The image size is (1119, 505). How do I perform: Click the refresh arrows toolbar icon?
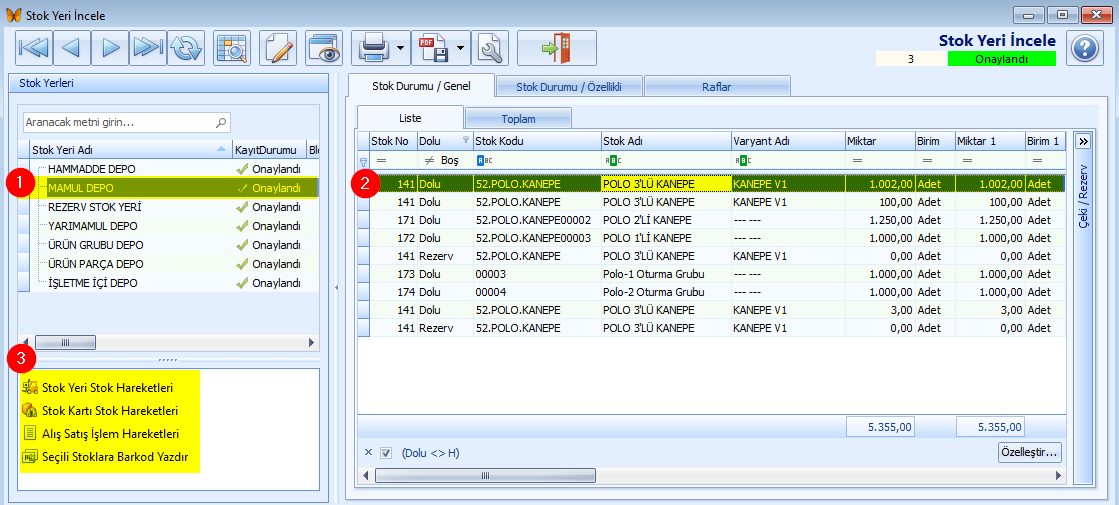186,49
